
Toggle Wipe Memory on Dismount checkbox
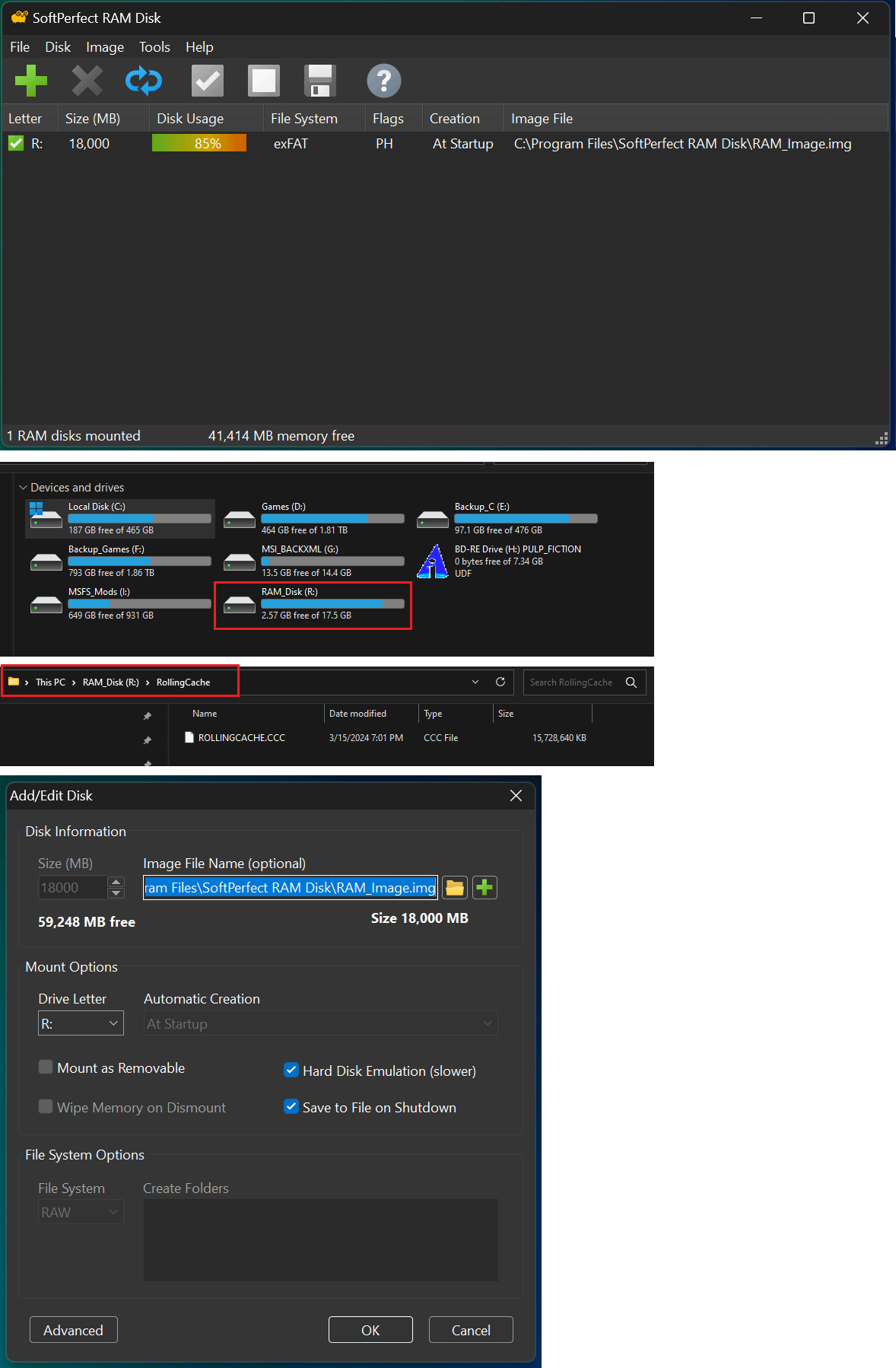click(x=46, y=1107)
